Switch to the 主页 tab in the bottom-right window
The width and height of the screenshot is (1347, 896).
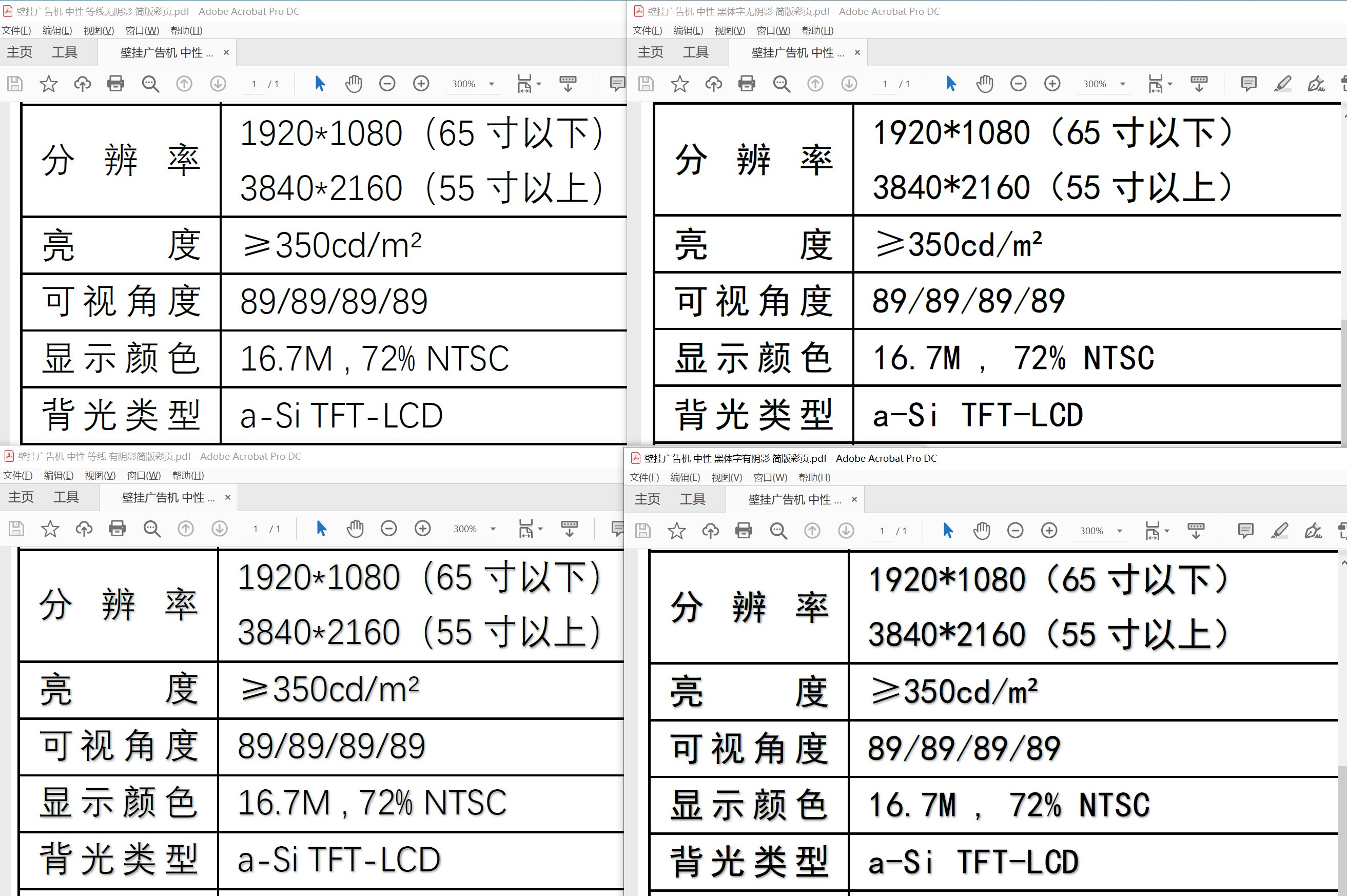[648, 499]
